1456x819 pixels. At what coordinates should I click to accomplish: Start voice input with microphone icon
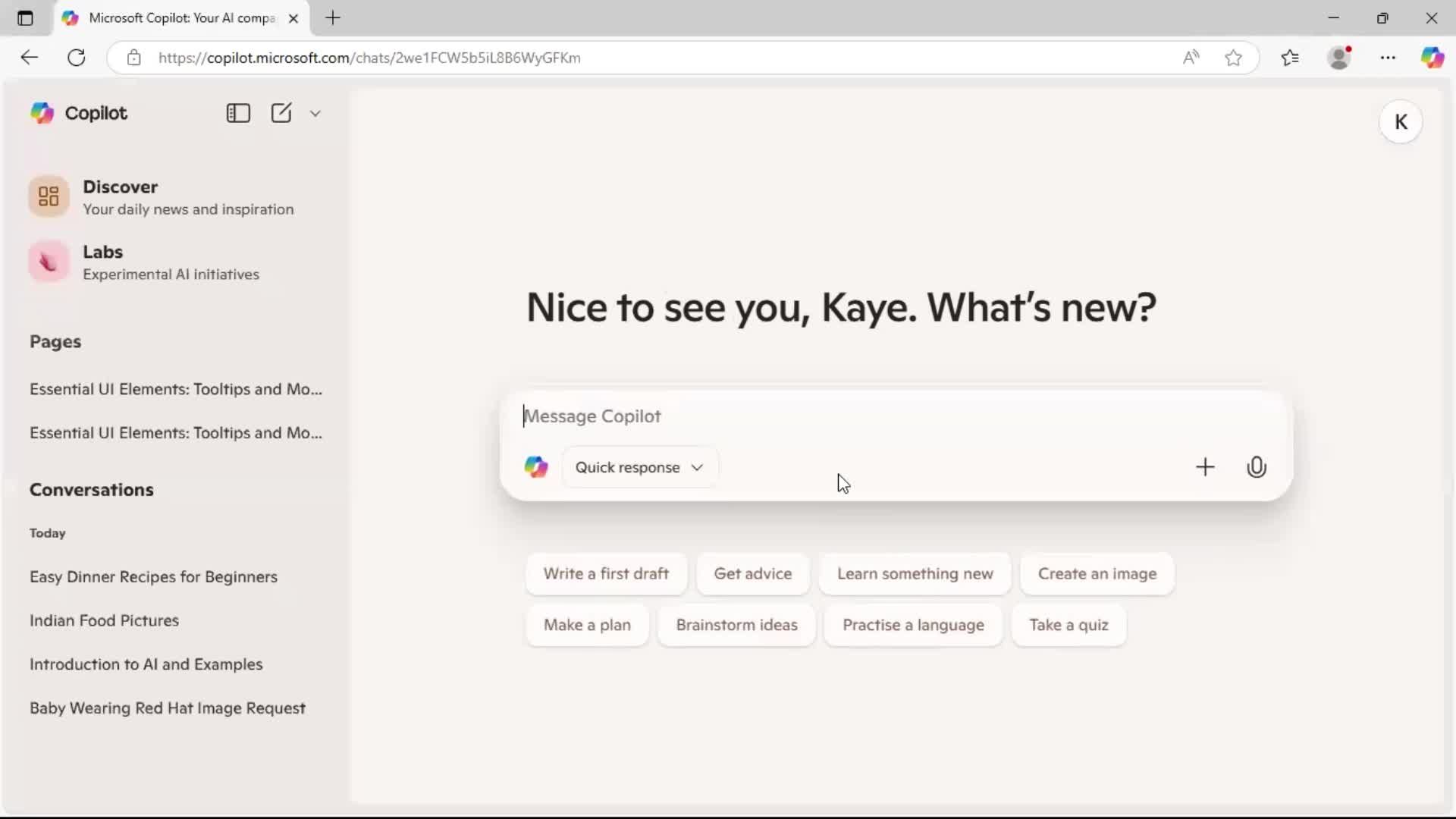click(1257, 467)
